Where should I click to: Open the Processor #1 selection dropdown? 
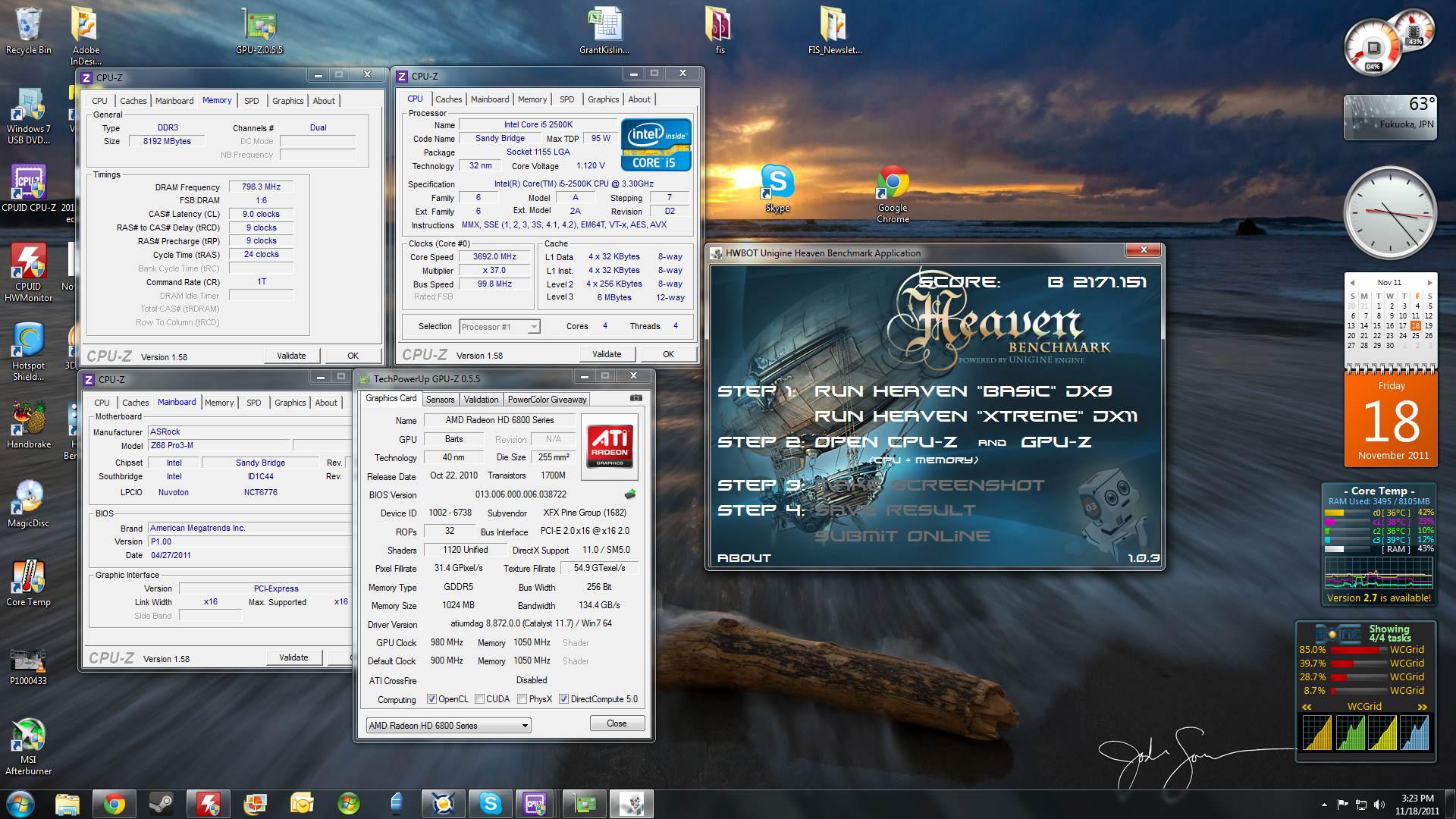pyautogui.click(x=499, y=327)
